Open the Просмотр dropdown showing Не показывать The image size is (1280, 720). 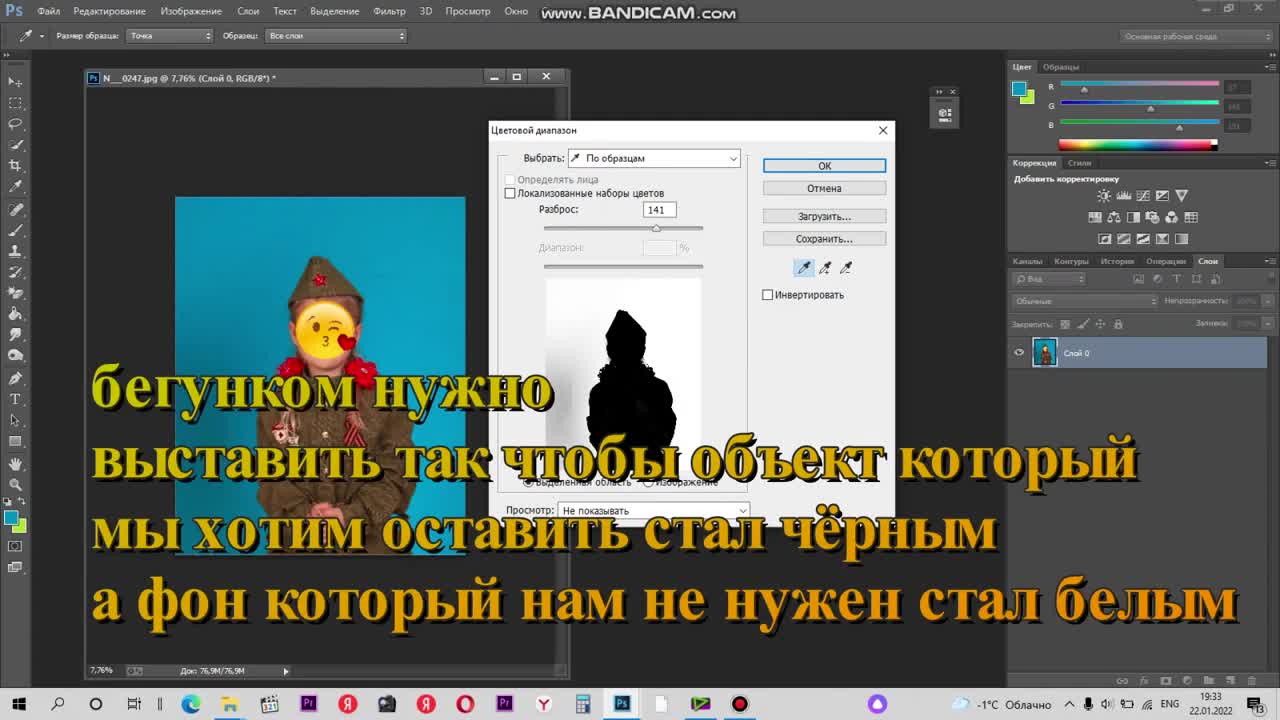[x=652, y=510]
